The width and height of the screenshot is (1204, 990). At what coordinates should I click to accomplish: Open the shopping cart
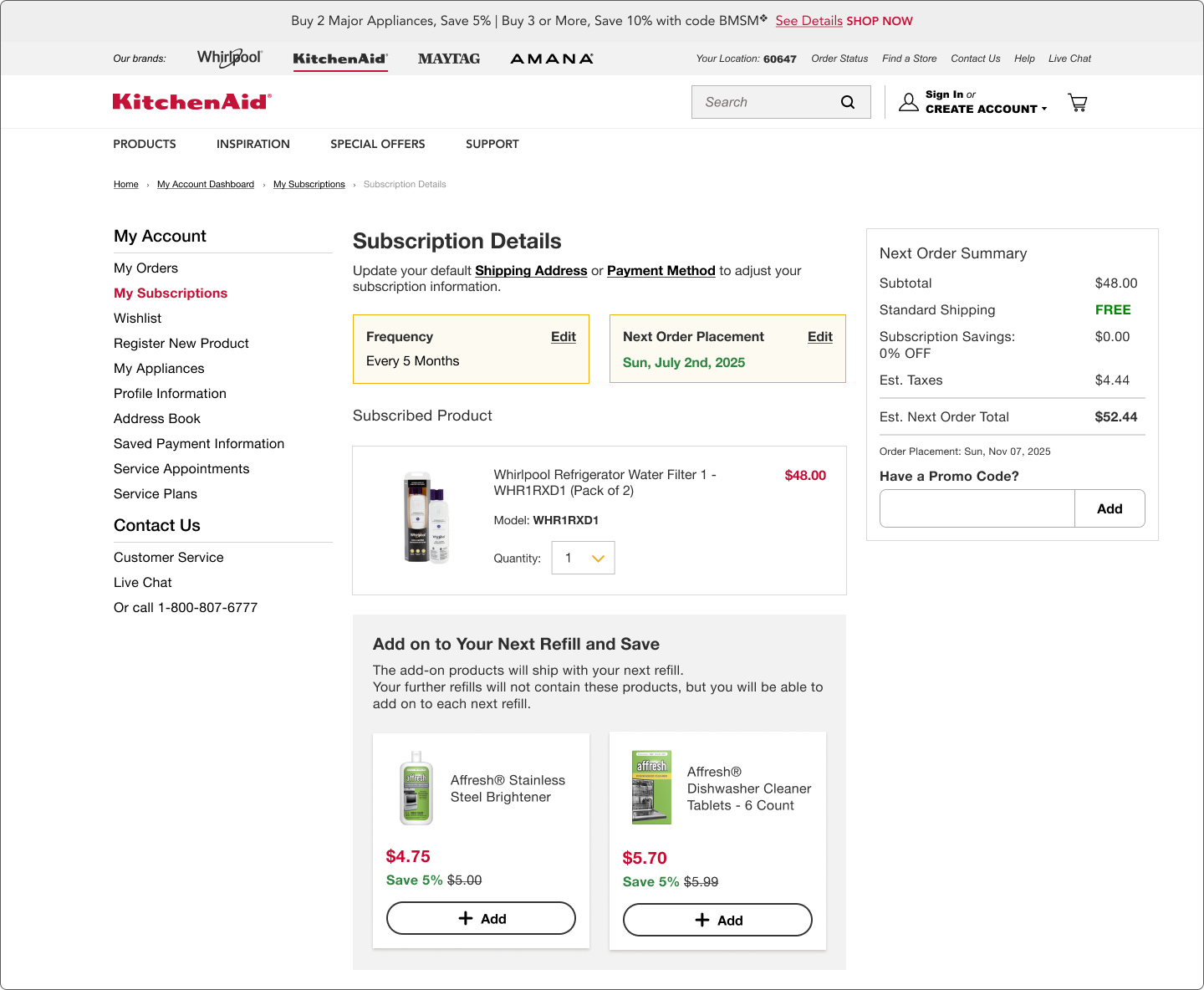[1078, 103]
